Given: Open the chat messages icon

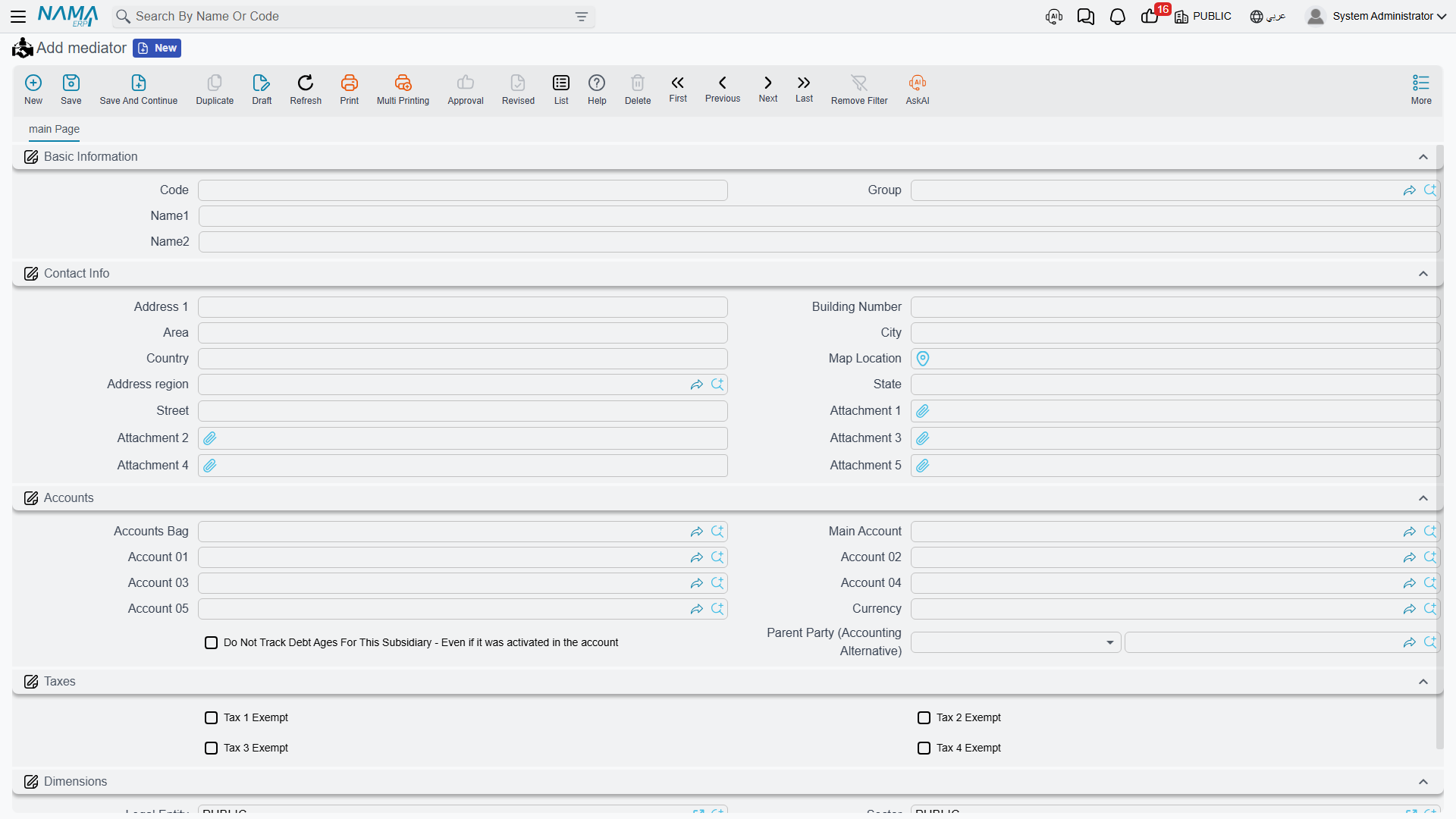Looking at the screenshot, I should [1086, 17].
